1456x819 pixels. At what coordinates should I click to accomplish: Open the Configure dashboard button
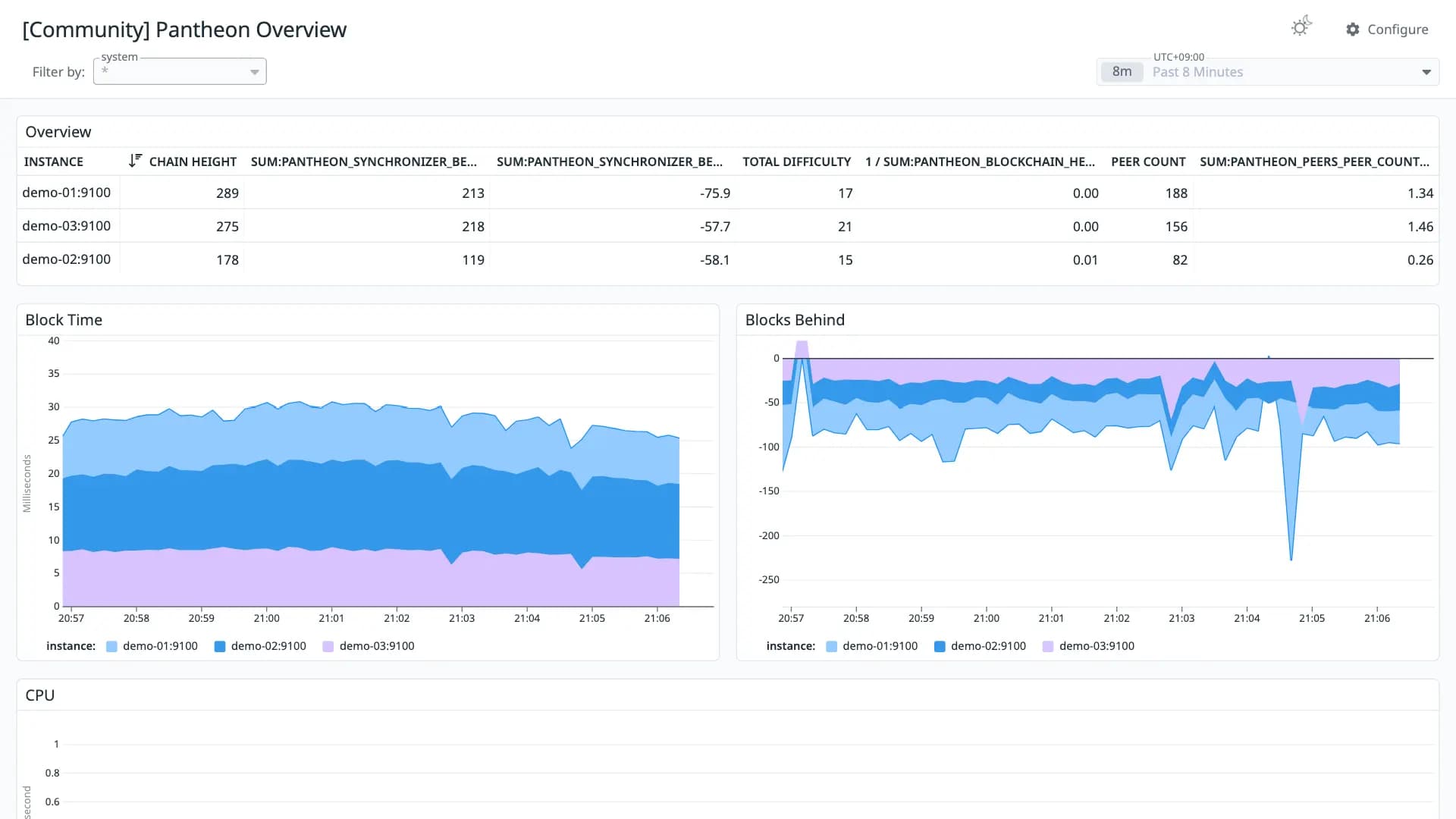1387,30
